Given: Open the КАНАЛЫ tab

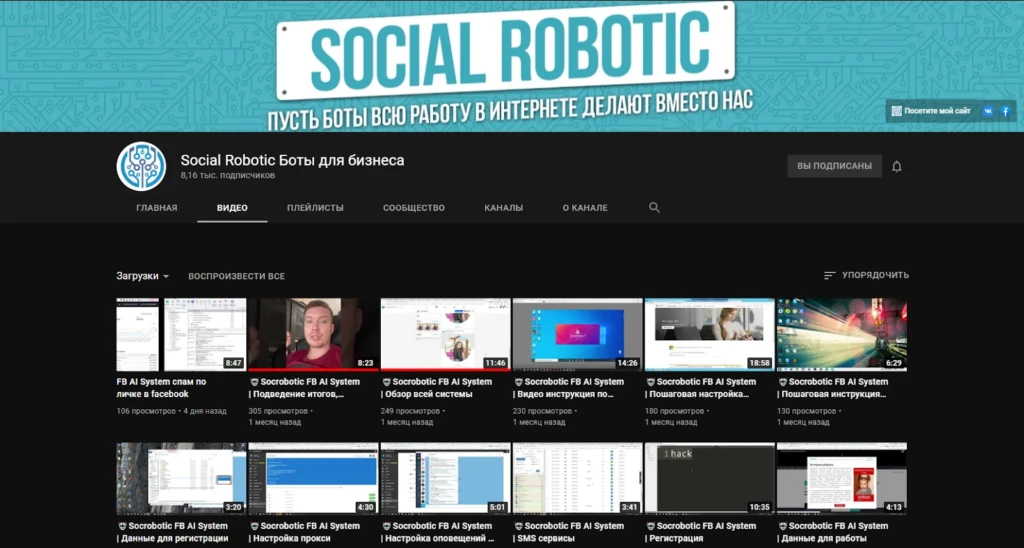Looking at the screenshot, I should pos(504,208).
